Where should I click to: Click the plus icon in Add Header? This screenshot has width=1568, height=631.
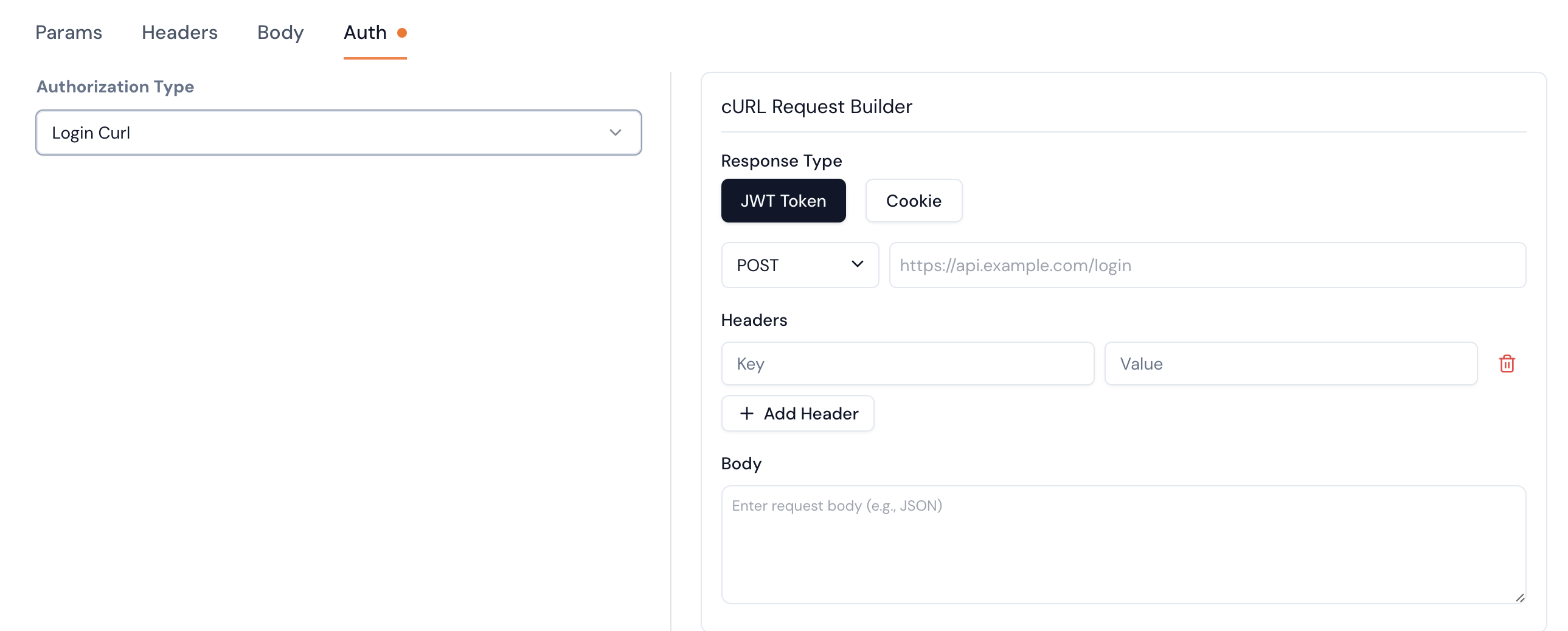pyautogui.click(x=746, y=414)
